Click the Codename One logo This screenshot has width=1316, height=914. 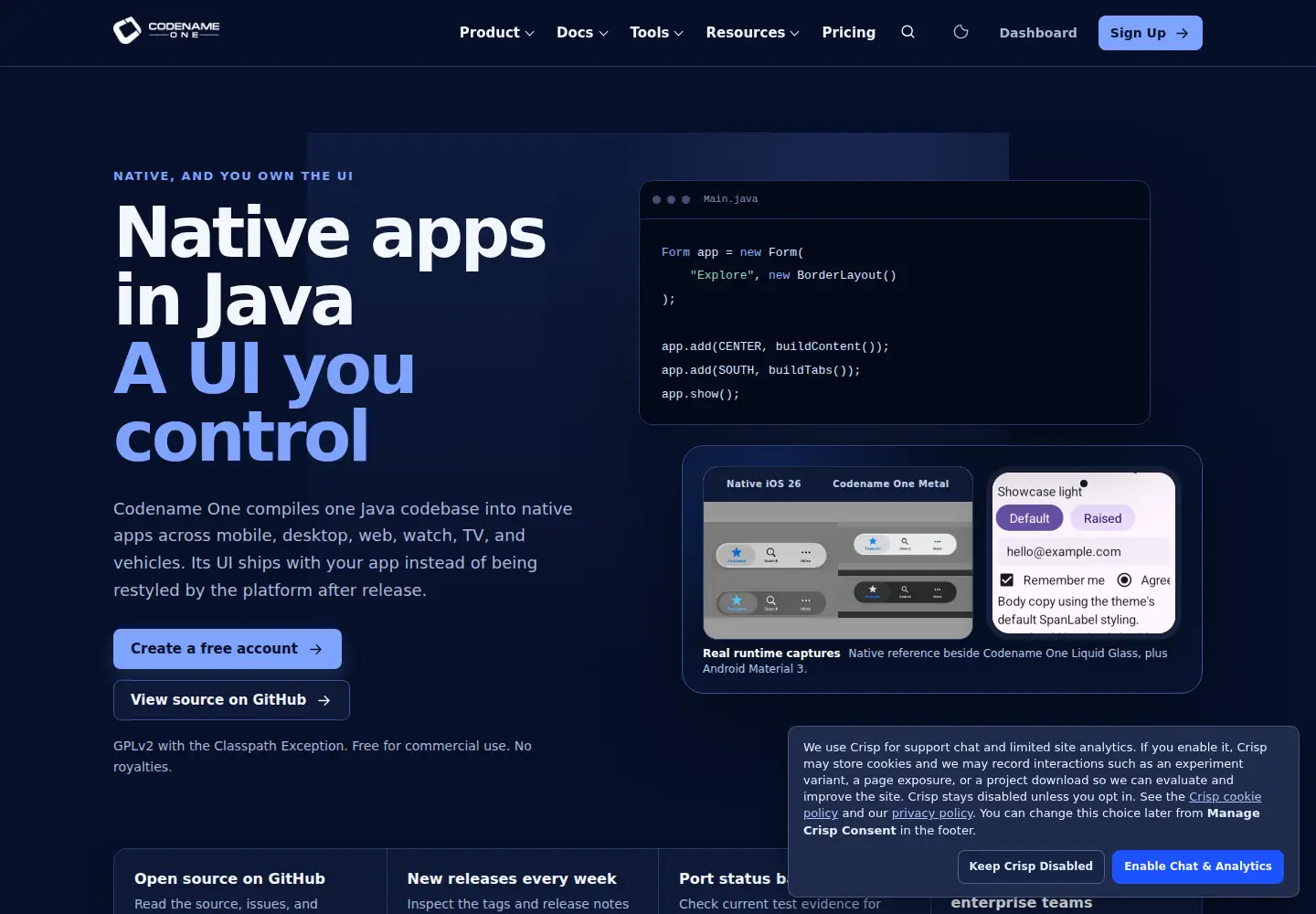point(166,30)
